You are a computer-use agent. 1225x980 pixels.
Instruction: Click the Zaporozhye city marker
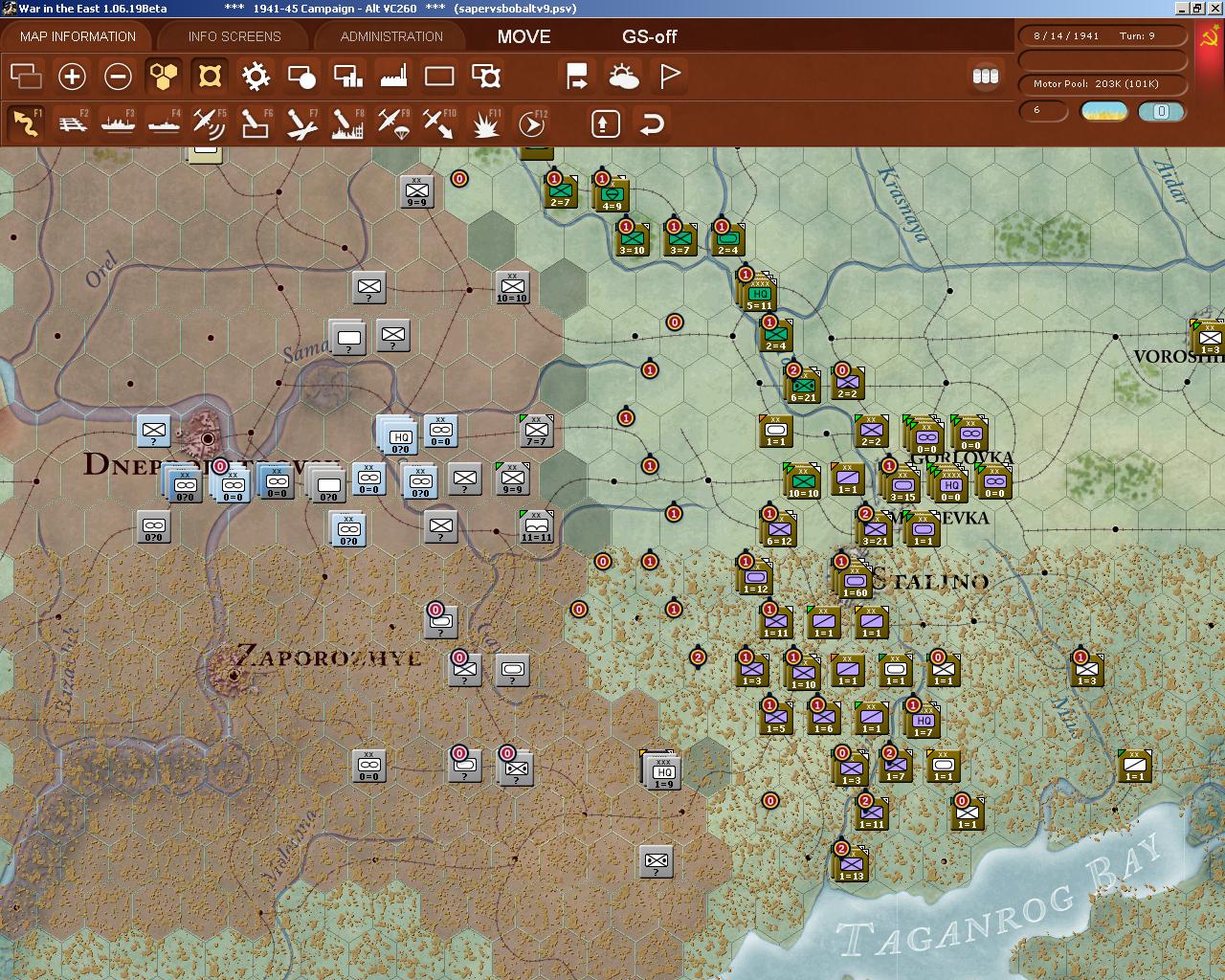coord(234,676)
